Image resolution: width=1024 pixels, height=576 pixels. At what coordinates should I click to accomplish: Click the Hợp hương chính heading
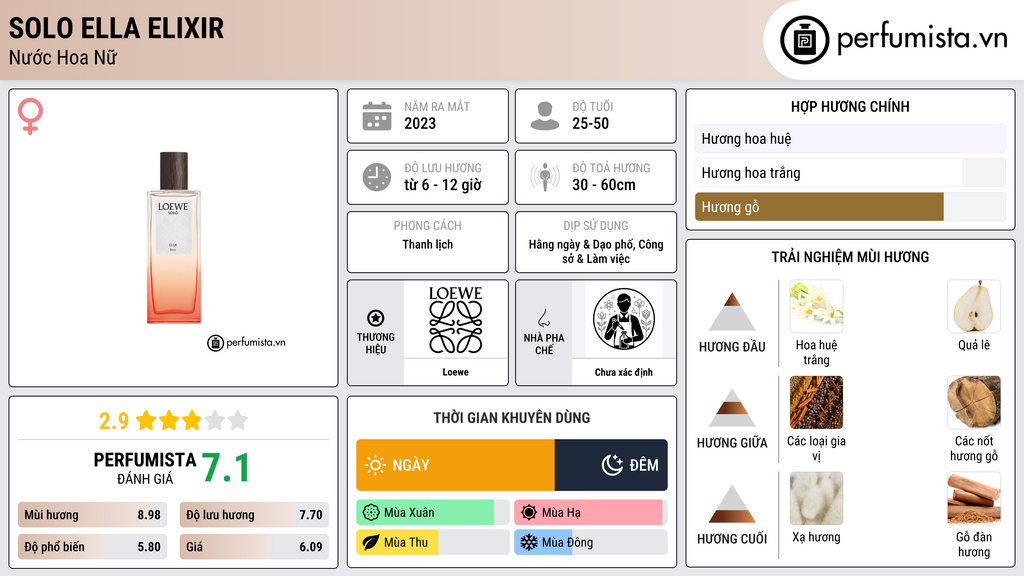click(850, 106)
